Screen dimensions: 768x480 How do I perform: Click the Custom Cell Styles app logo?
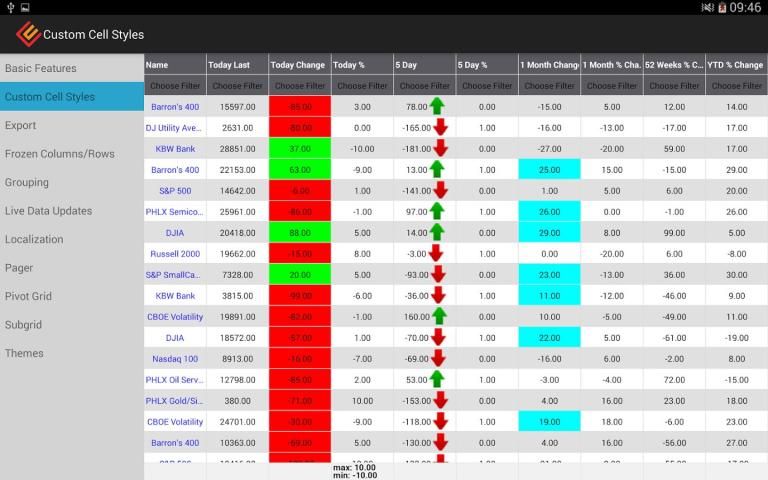pyautogui.click(x=27, y=34)
